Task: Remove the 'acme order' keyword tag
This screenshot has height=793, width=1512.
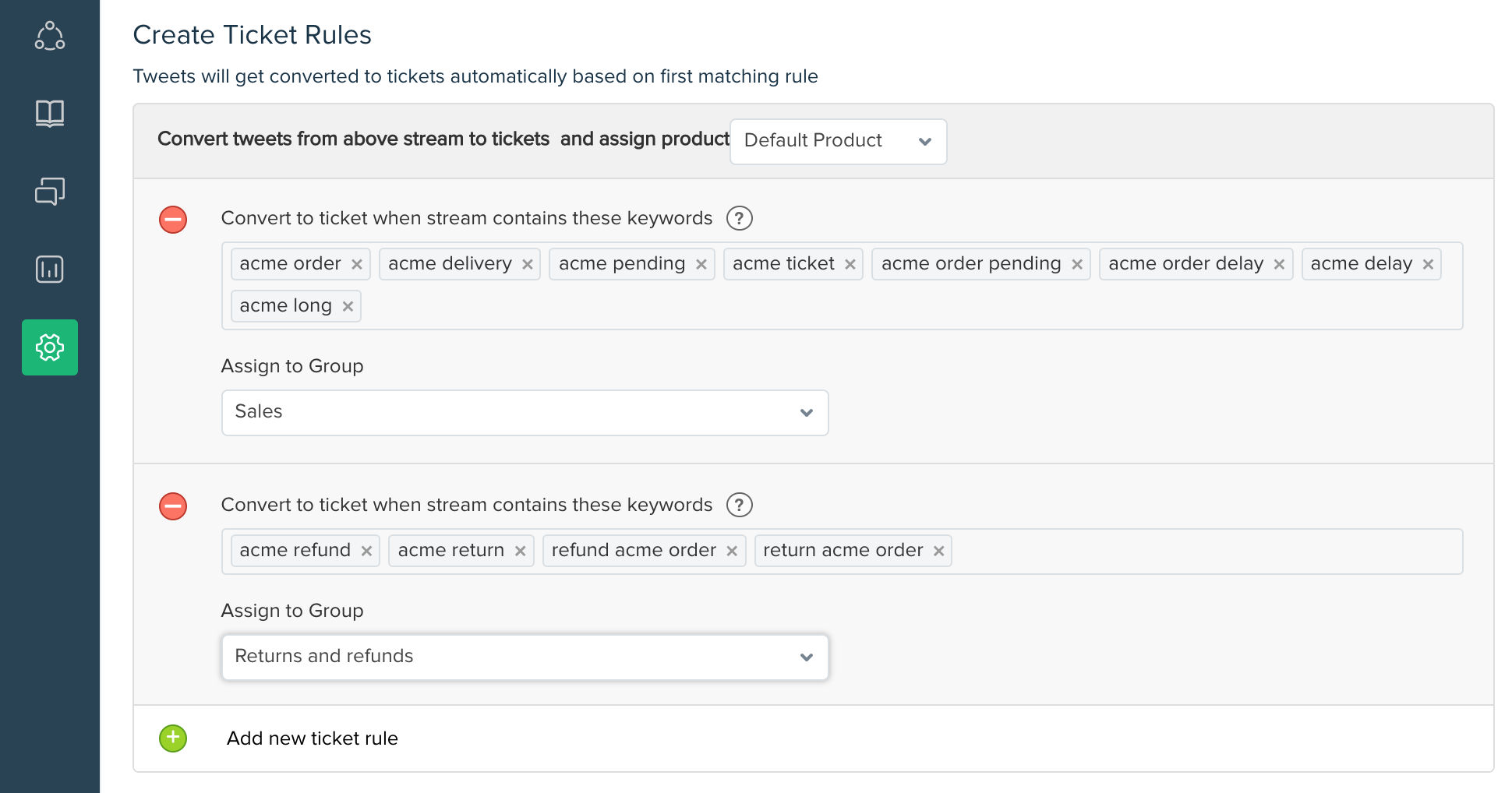Action: (x=356, y=264)
